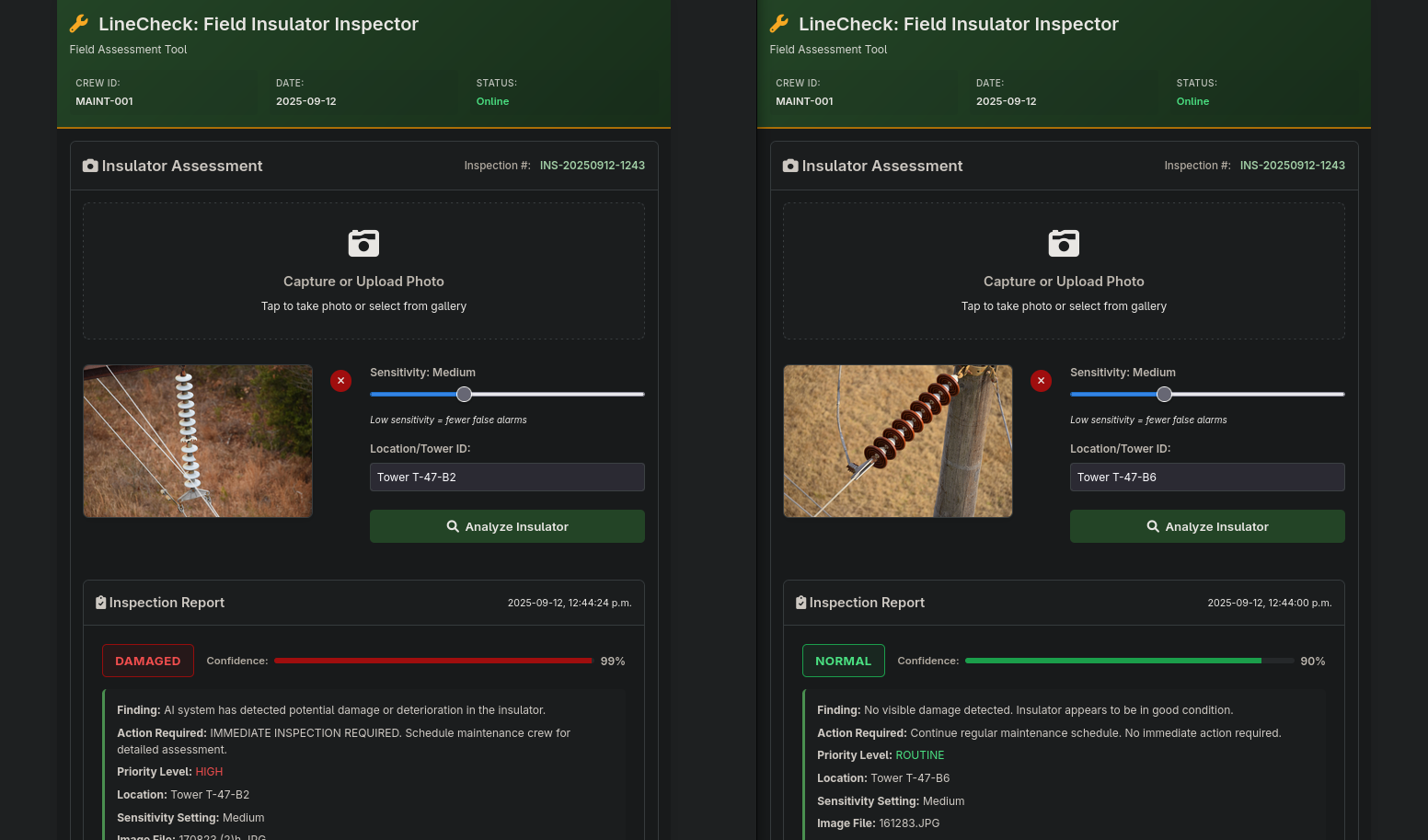Remove the Tower T-47-B2 photo with red X
1428x840 pixels.
340,381
